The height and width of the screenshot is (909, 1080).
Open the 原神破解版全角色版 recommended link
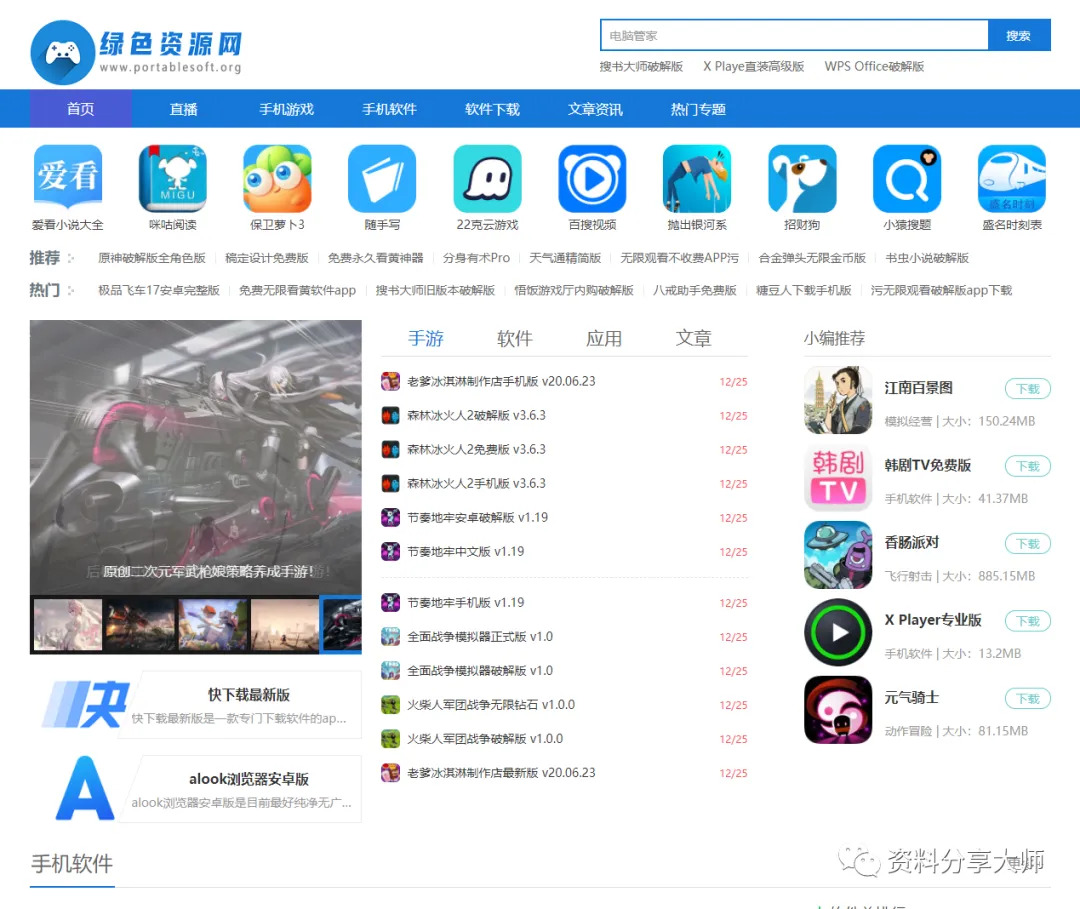coord(152,258)
